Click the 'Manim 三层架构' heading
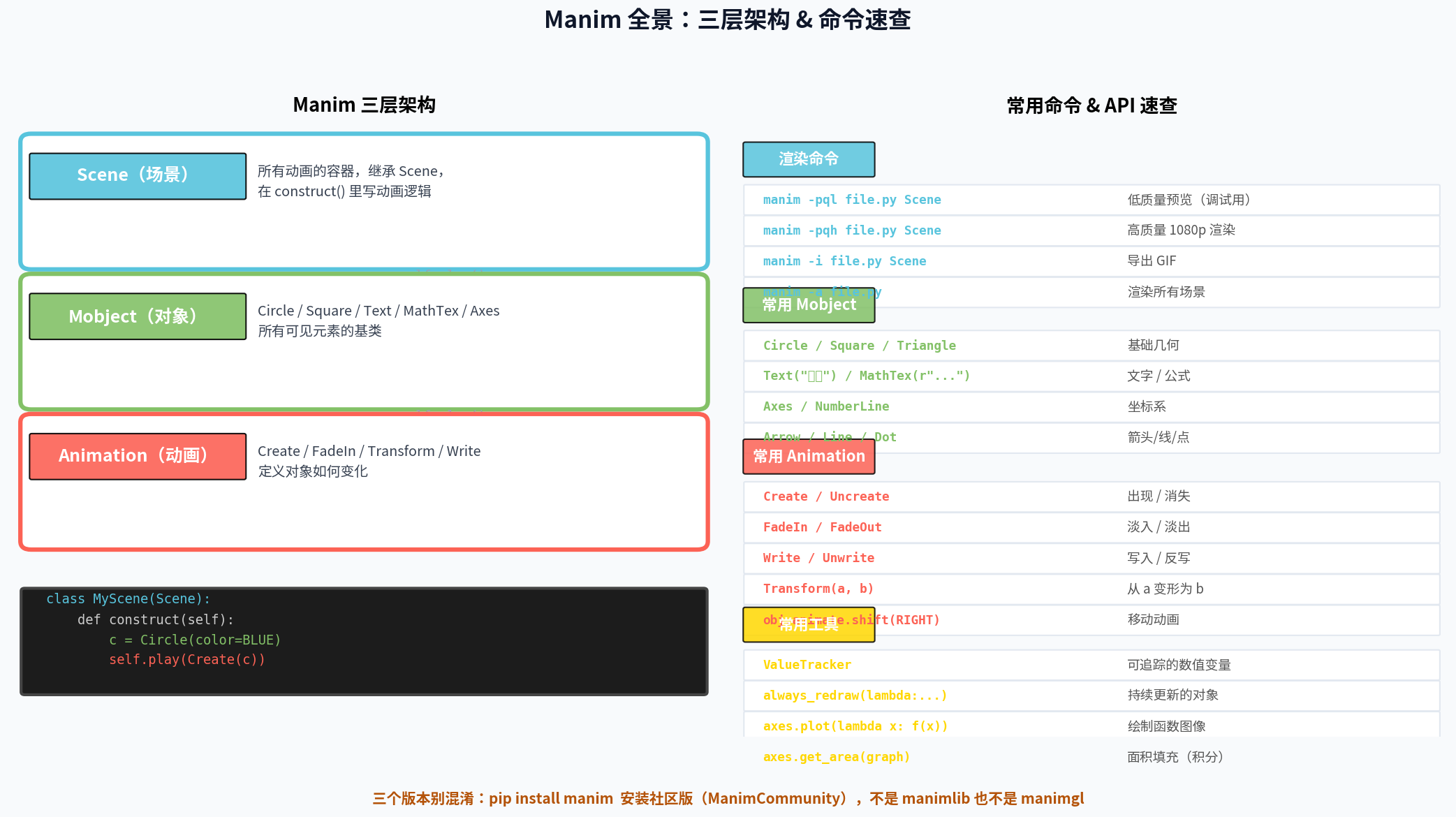The height and width of the screenshot is (817, 1456). 364,105
